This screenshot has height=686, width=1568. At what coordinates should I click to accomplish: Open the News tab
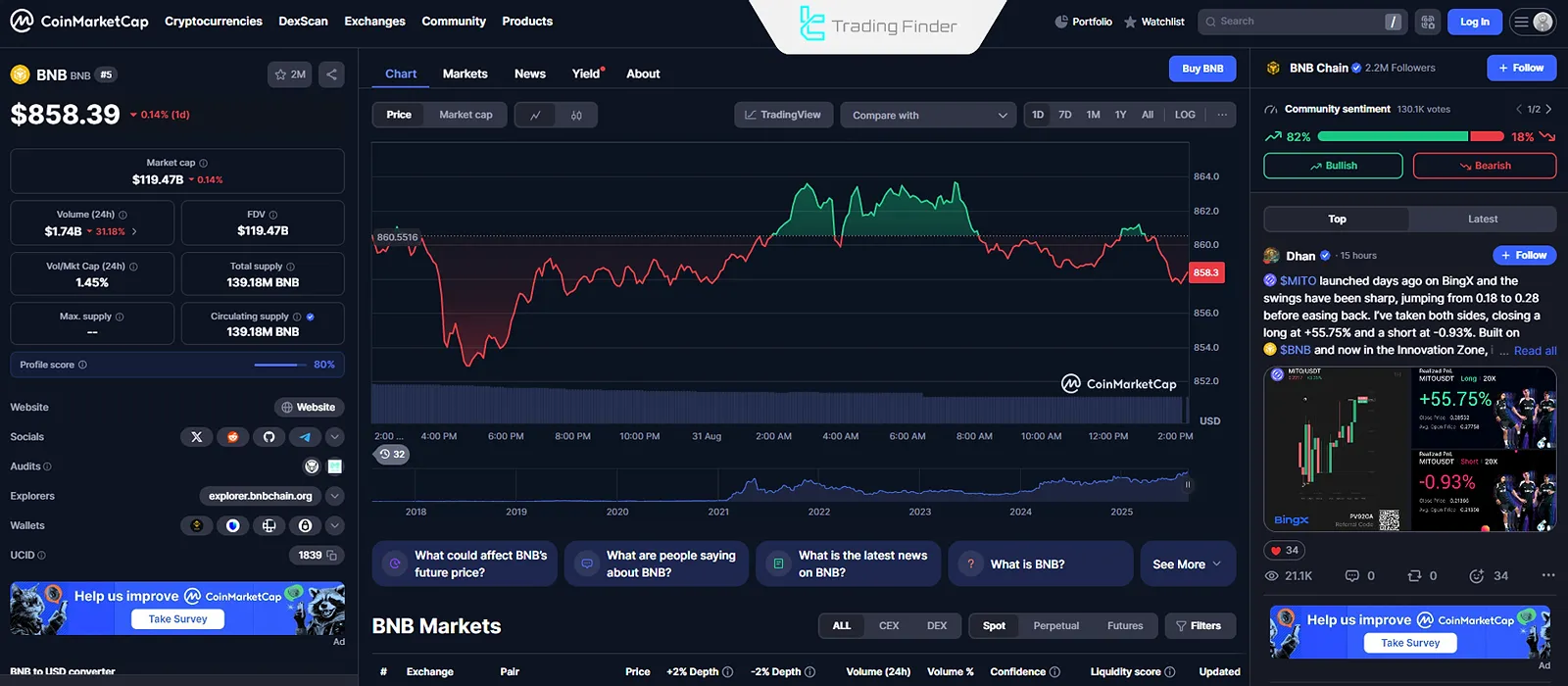pos(530,74)
